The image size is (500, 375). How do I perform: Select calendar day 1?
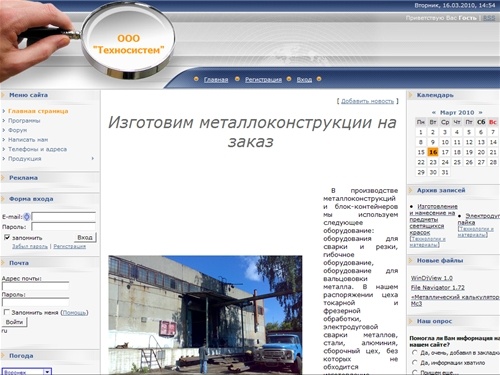(x=421, y=132)
